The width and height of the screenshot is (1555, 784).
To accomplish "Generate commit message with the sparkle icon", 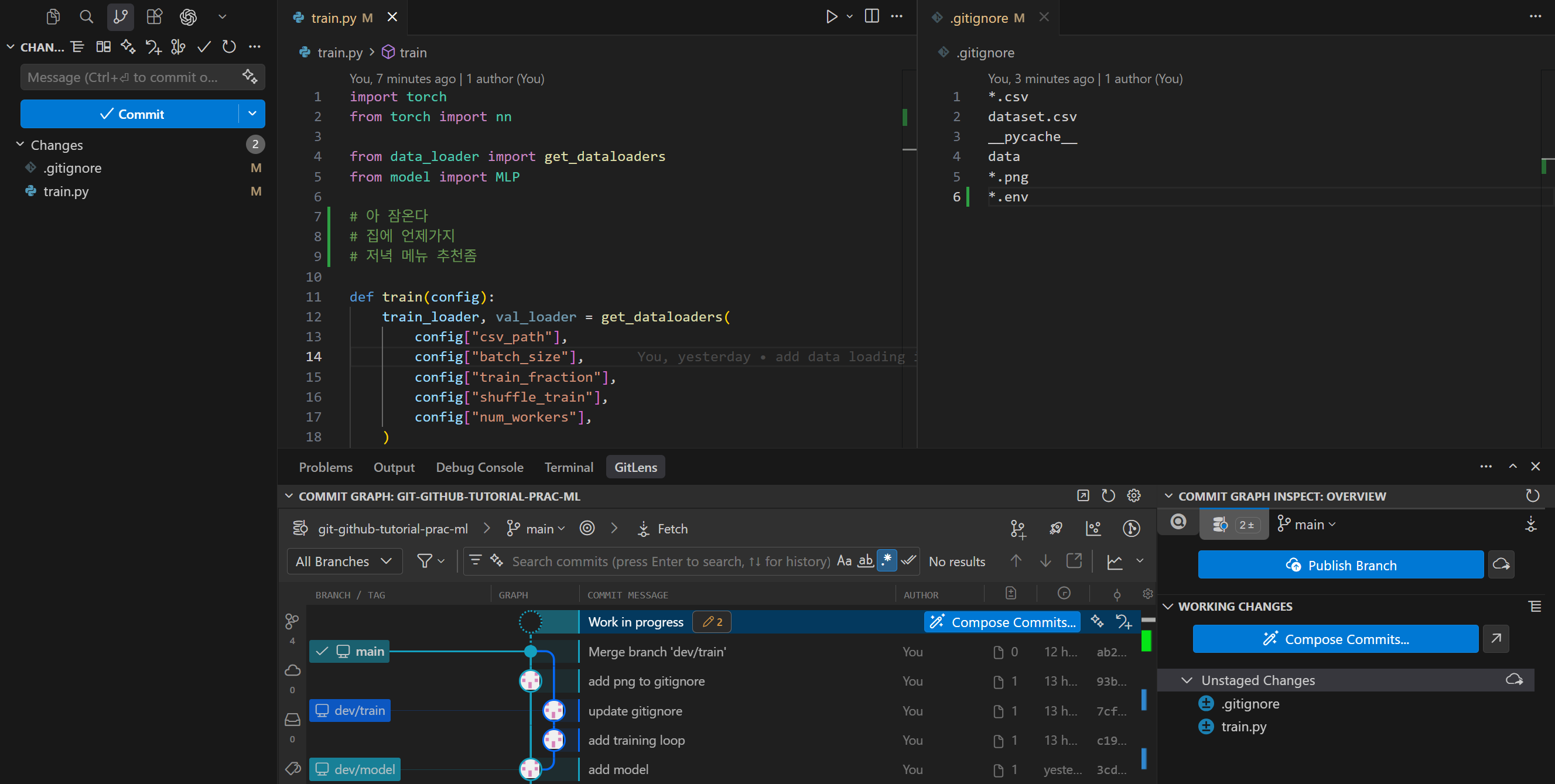I will tap(250, 77).
